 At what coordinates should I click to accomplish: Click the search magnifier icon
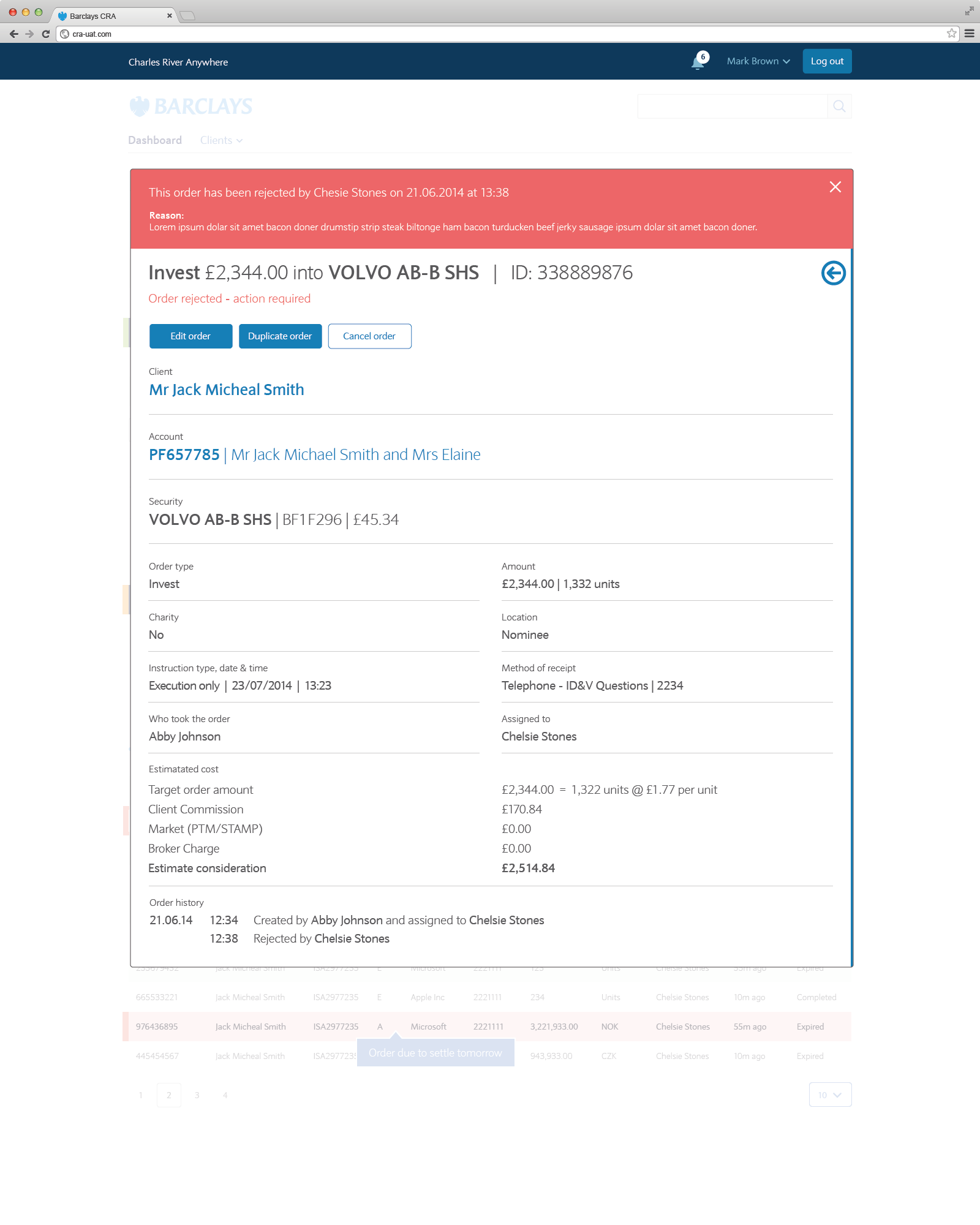click(839, 107)
